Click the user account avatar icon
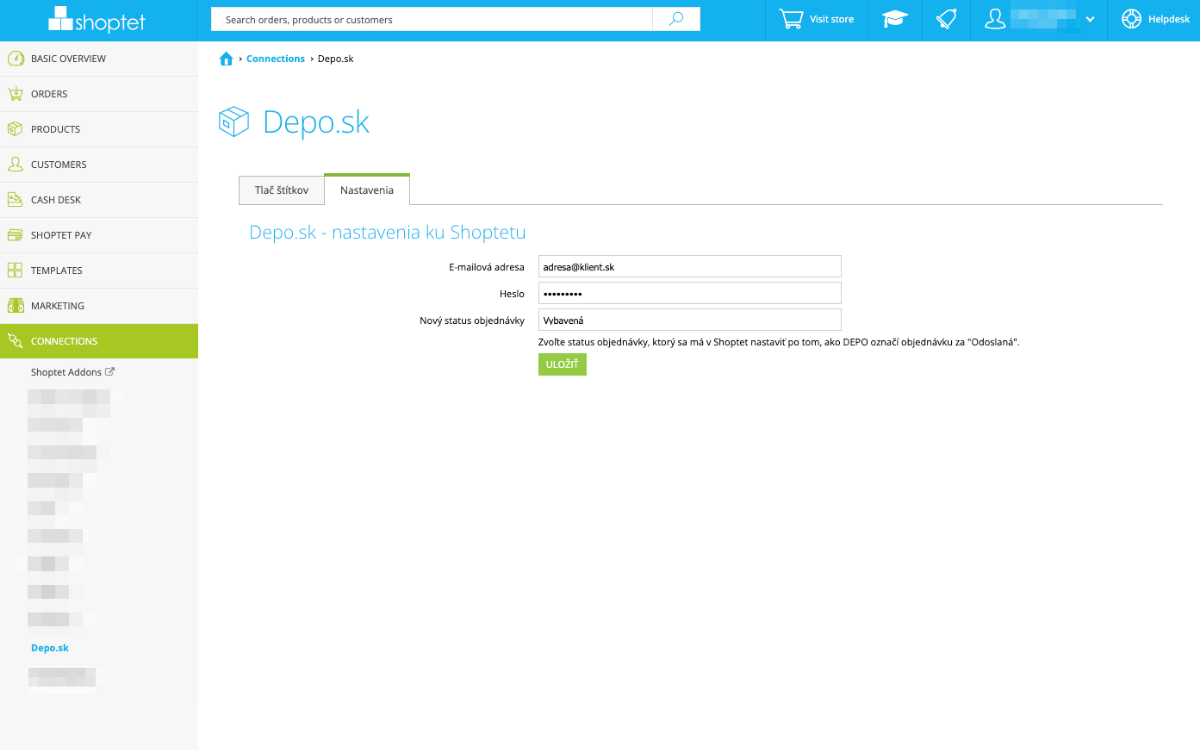Image resolution: width=1200 pixels, height=750 pixels. click(995, 19)
